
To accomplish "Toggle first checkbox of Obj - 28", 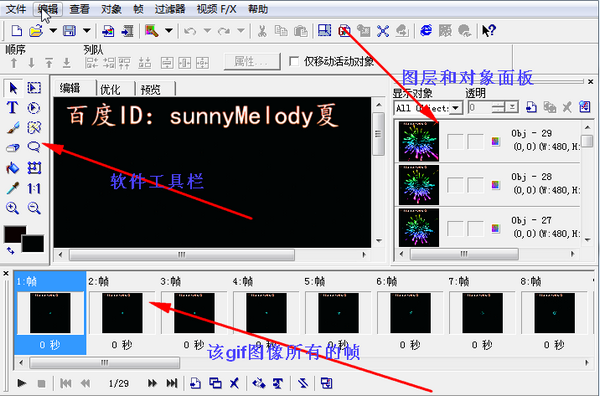I will [x=455, y=185].
